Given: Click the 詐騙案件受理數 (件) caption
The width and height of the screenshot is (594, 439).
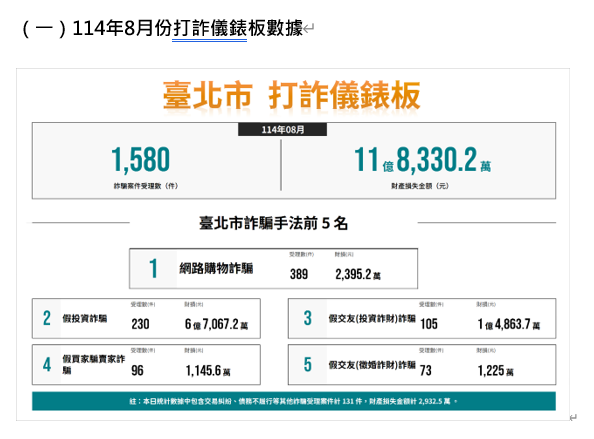Looking at the screenshot, I should point(145,186).
